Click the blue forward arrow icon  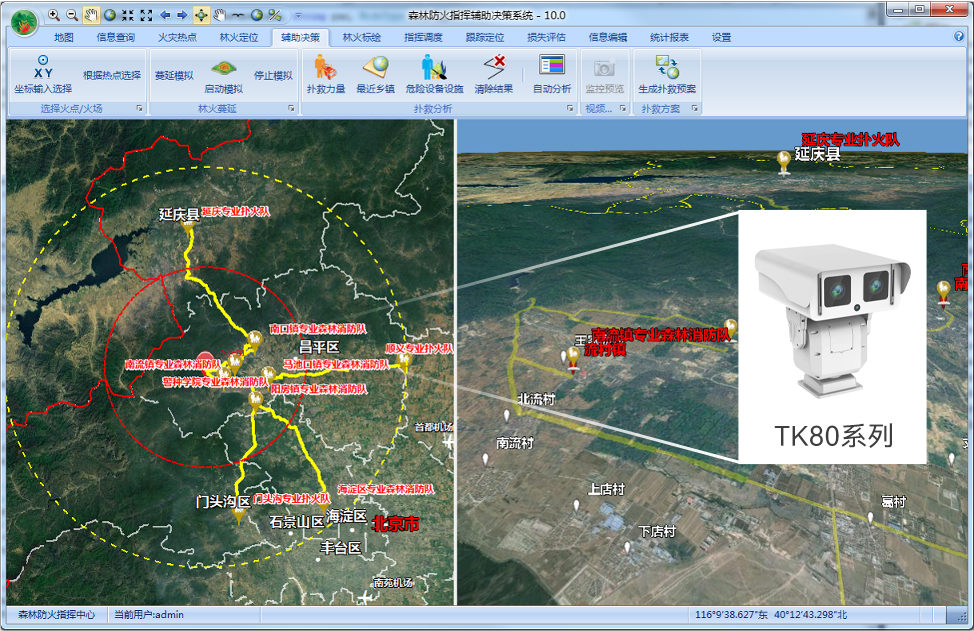tap(182, 15)
